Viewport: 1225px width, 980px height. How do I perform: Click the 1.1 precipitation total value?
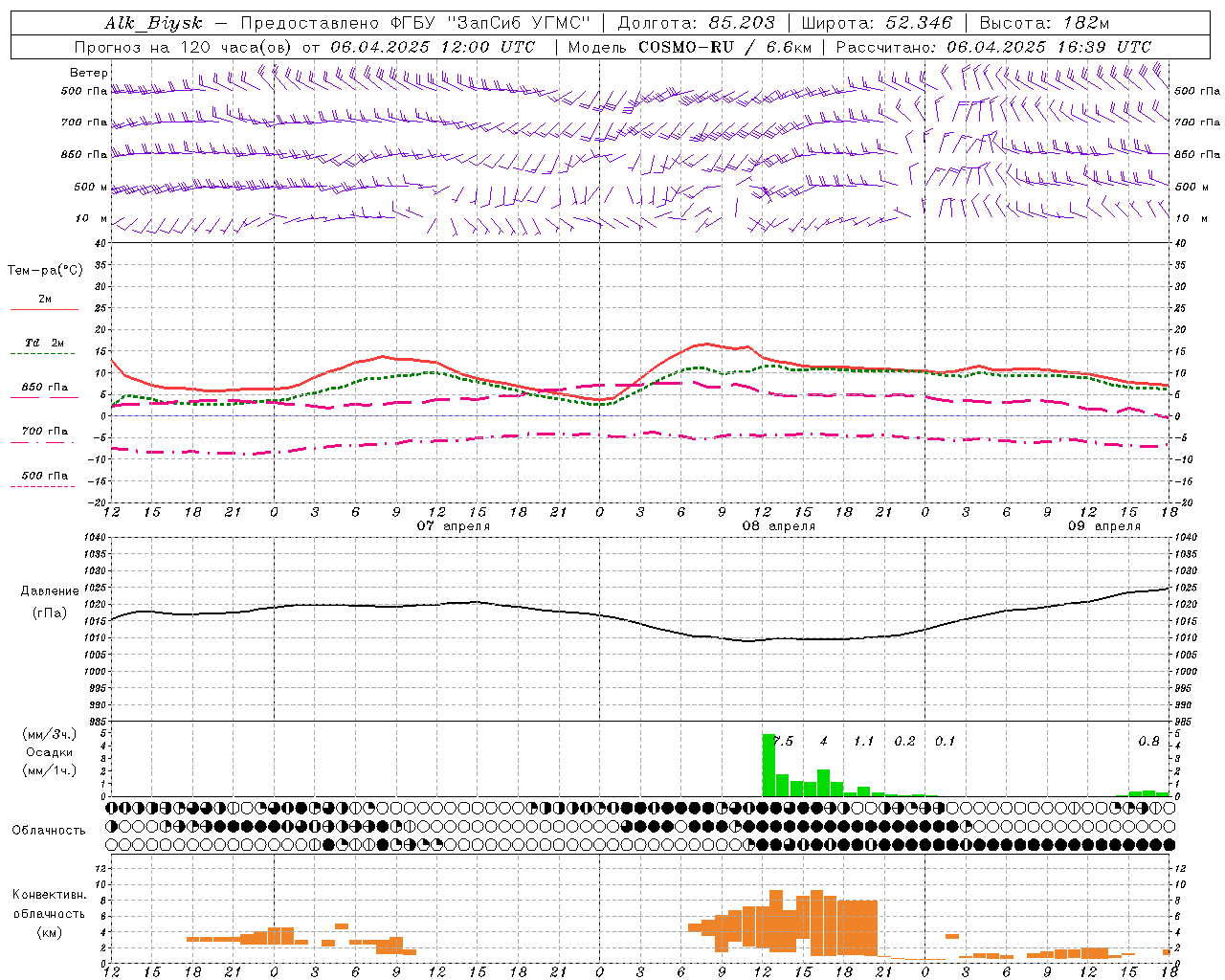[x=863, y=742]
